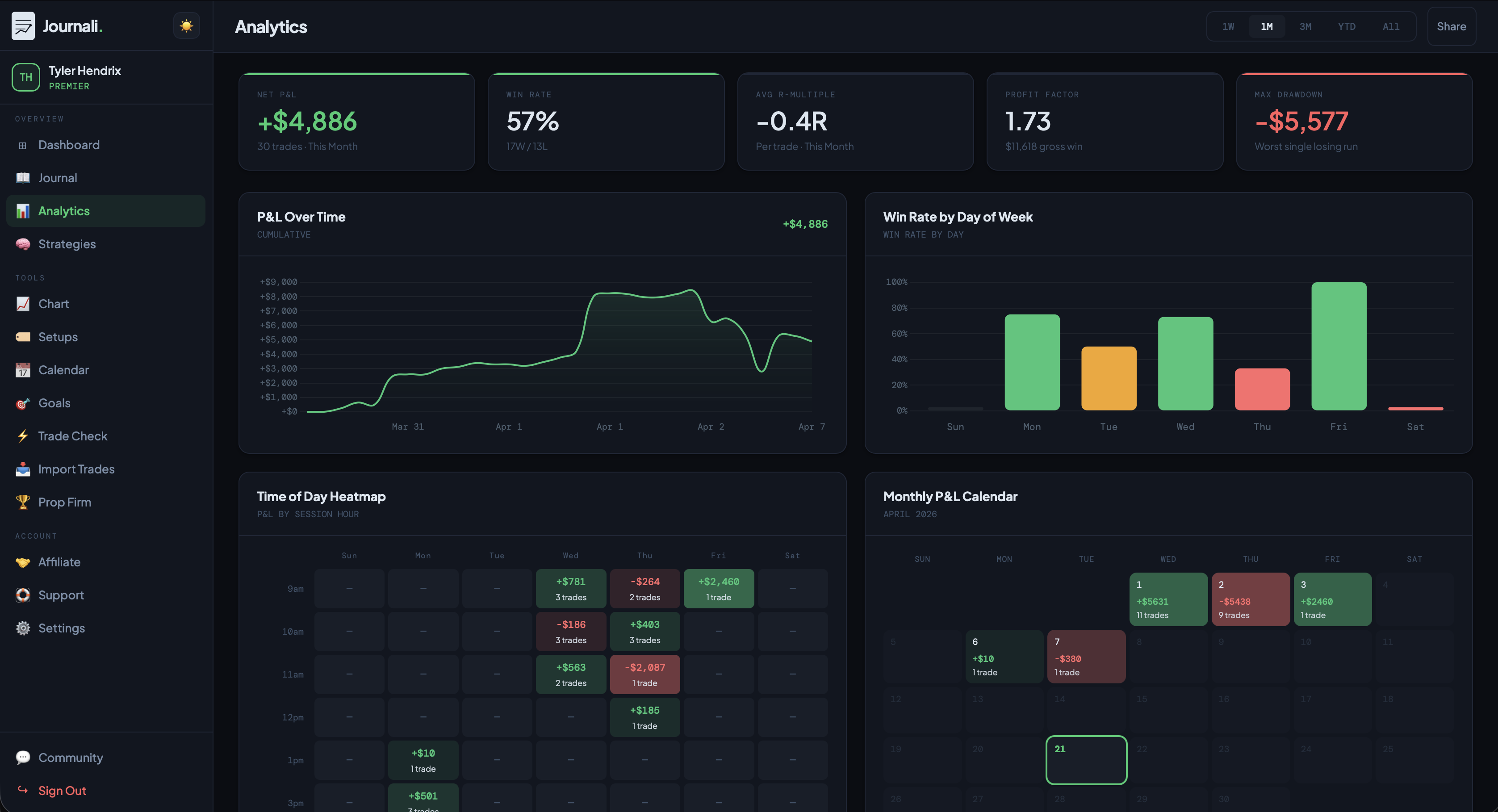The image size is (1498, 812).
Task: Click the Strategies brain icon
Action: click(23, 244)
